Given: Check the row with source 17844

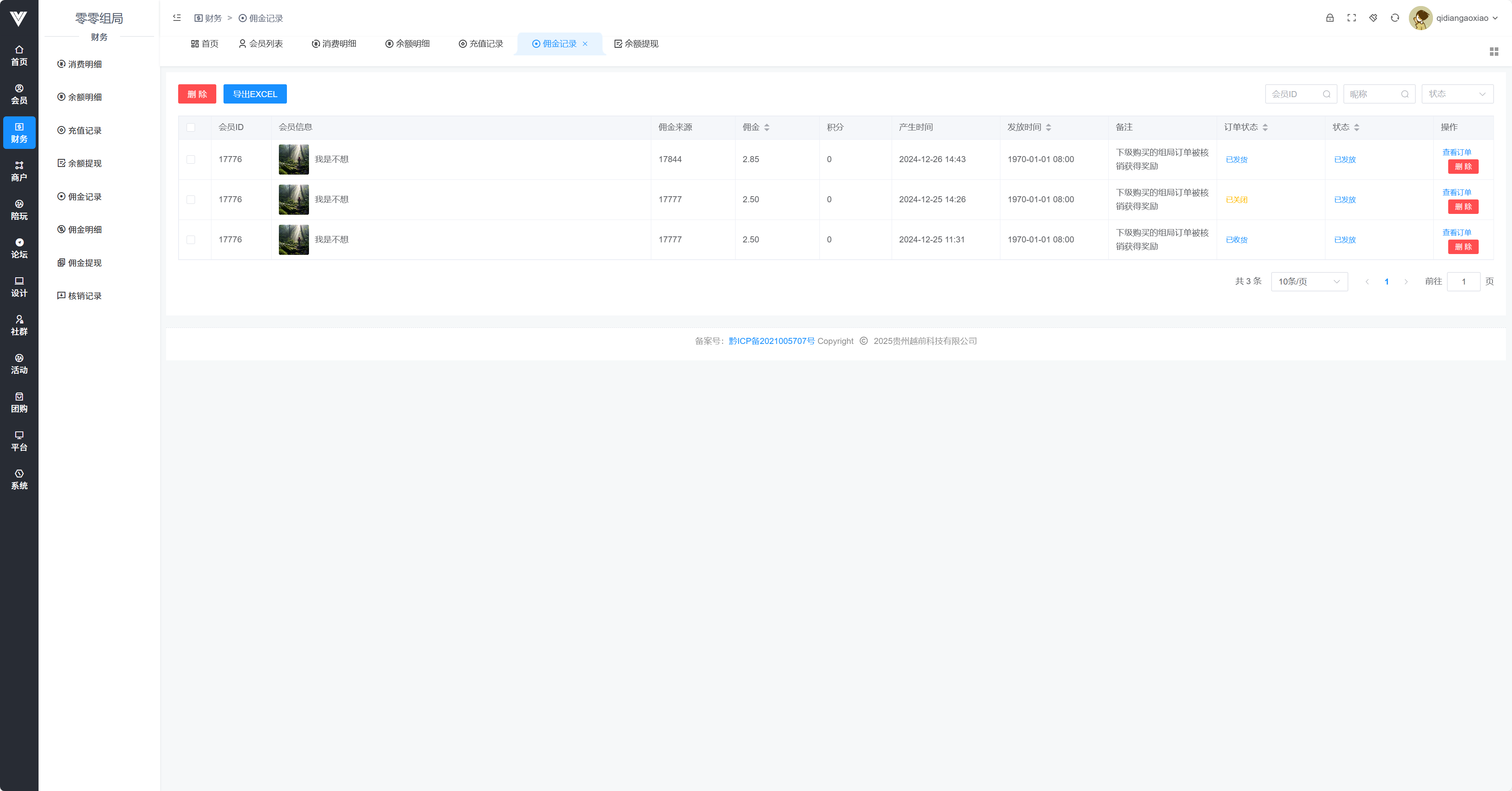Looking at the screenshot, I should pos(191,159).
